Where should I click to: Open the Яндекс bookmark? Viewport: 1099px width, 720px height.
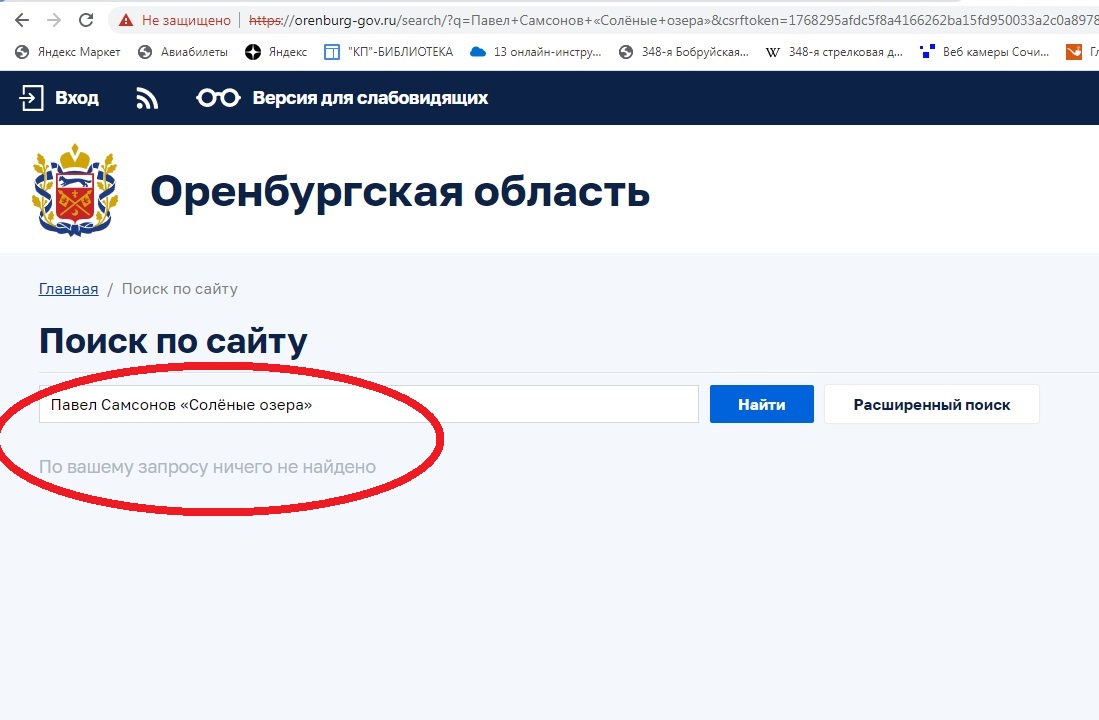pyautogui.click(x=276, y=52)
